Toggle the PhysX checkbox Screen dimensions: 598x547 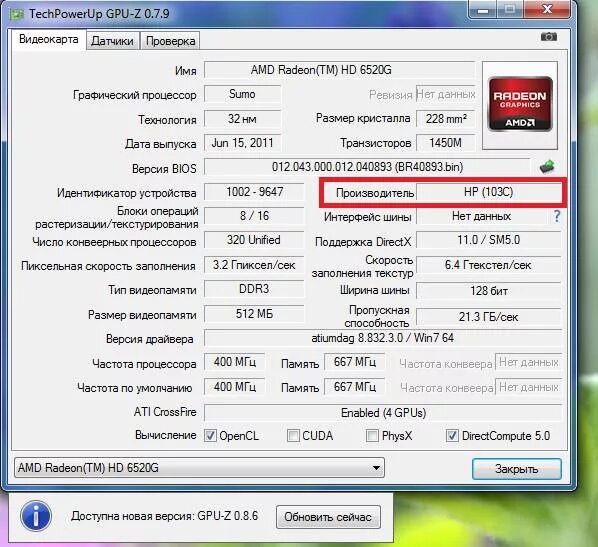[372, 436]
